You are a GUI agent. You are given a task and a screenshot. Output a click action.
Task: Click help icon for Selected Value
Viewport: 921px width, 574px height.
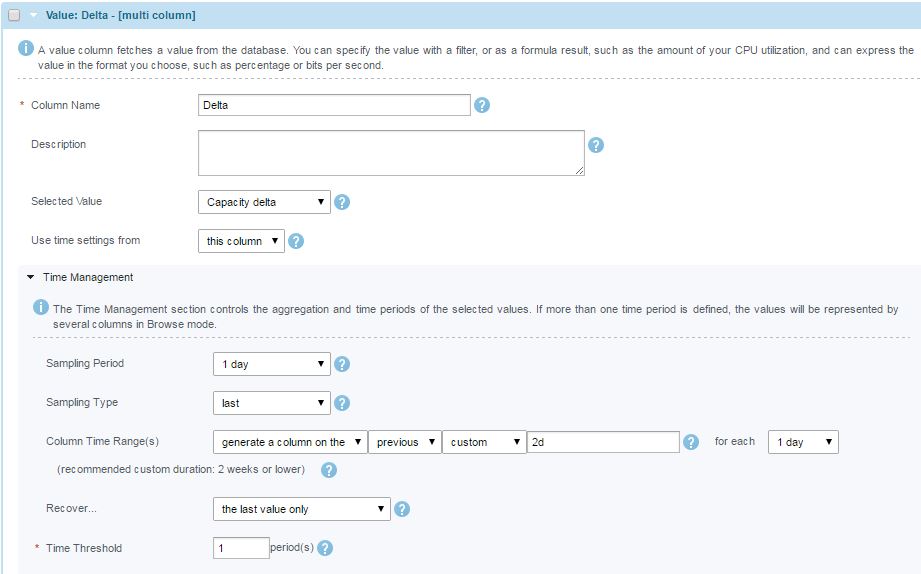pos(342,202)
